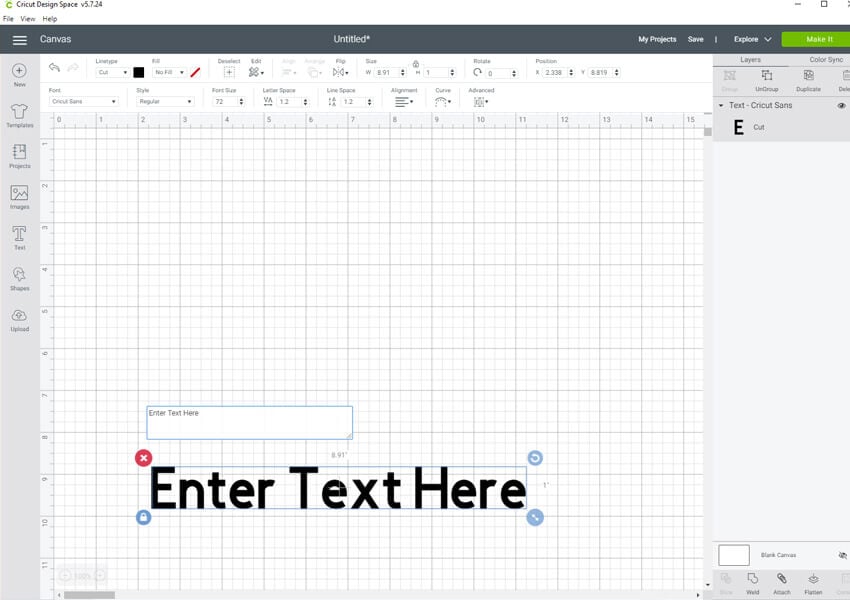Click the Blank Canvas white swatch

733,556
